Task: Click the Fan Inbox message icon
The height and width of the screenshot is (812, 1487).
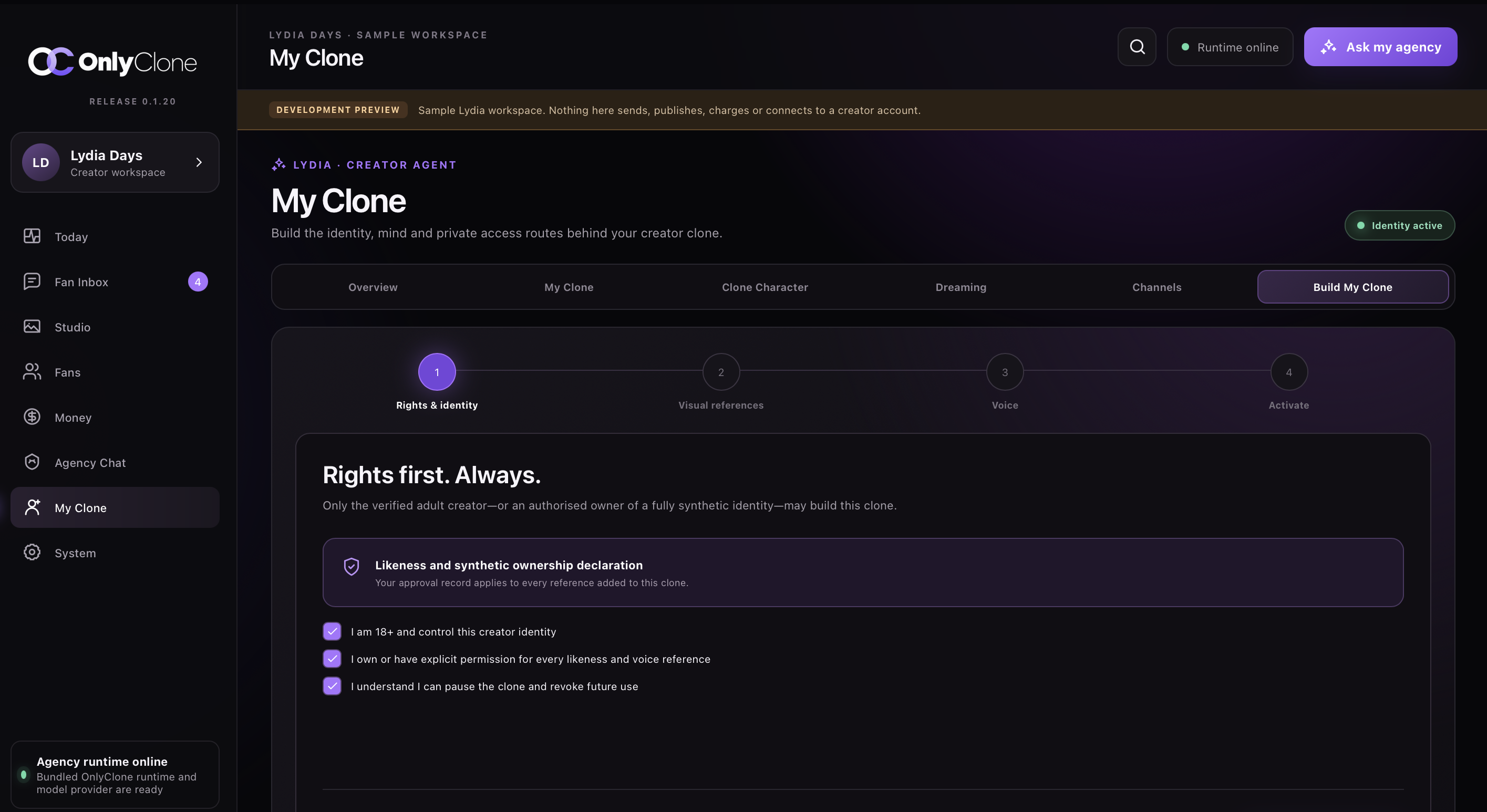Action: pyautogui.click(x=32, y=281)
